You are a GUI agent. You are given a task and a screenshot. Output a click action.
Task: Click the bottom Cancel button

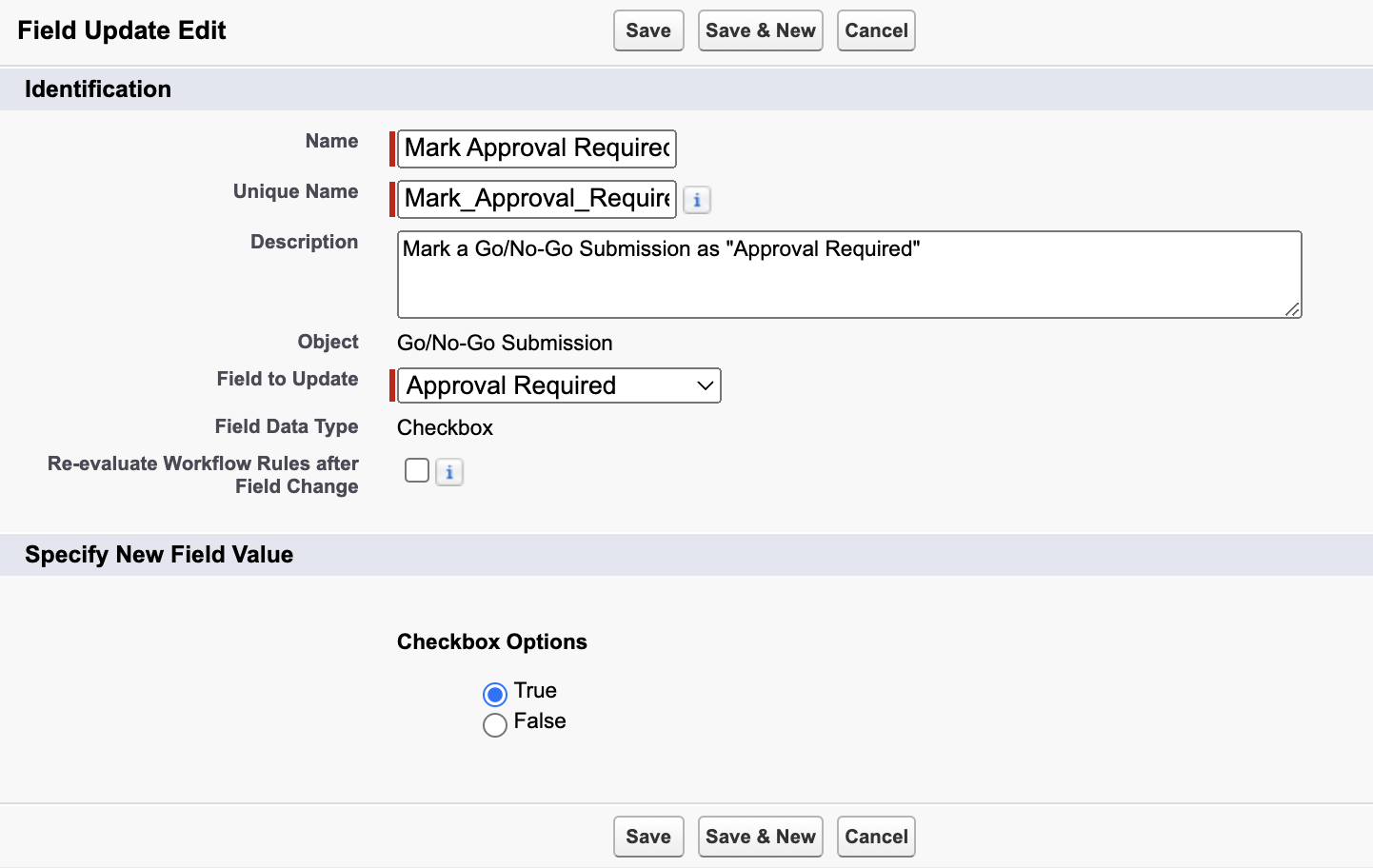pos(875,837)
